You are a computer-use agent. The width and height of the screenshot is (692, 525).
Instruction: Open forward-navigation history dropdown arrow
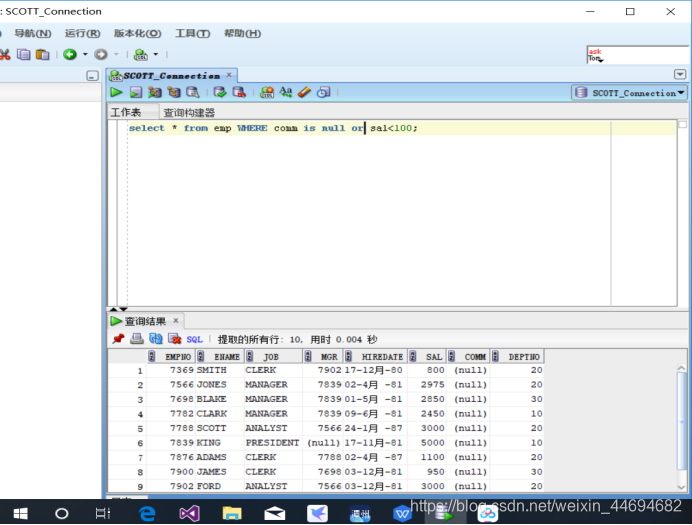[117, 54]
